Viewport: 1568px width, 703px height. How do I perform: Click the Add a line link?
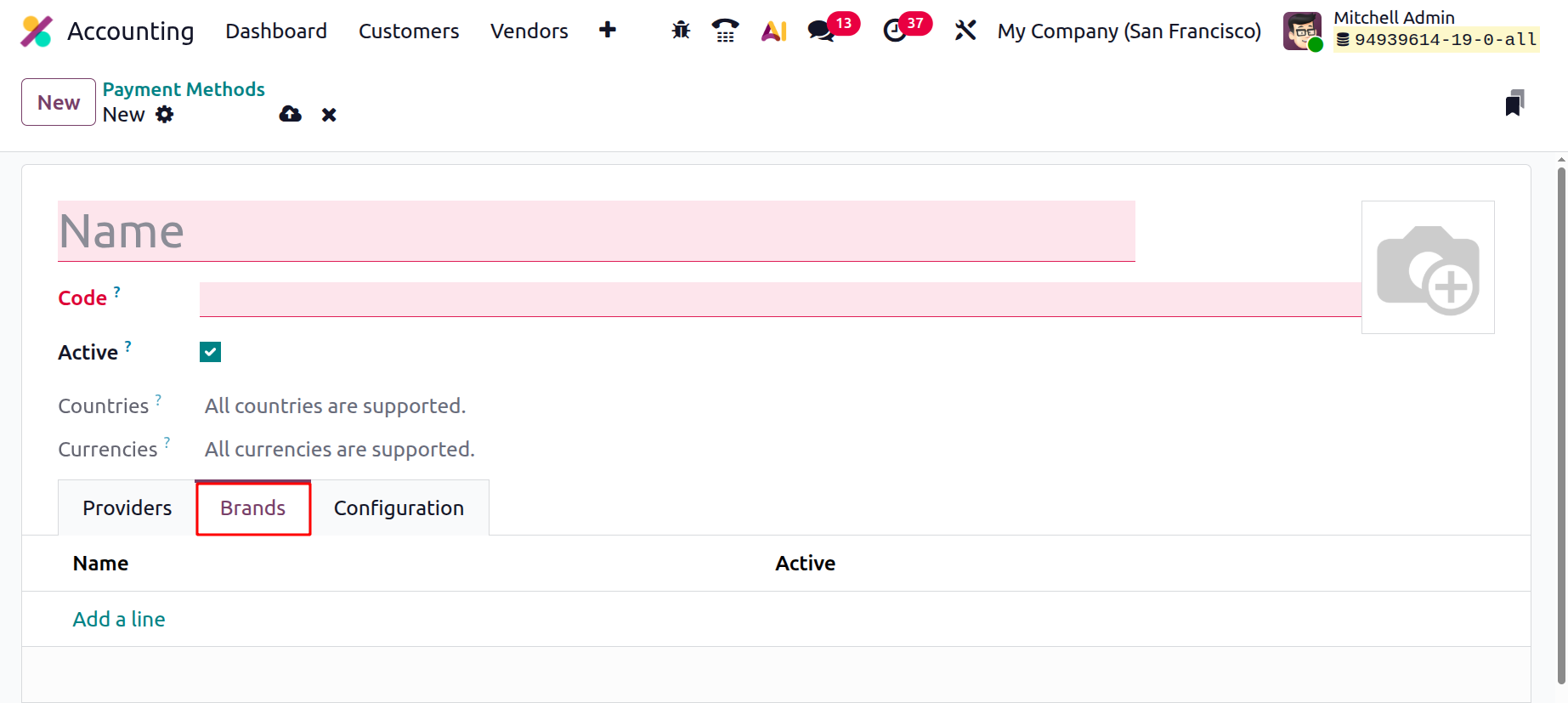tap(119, 619)
